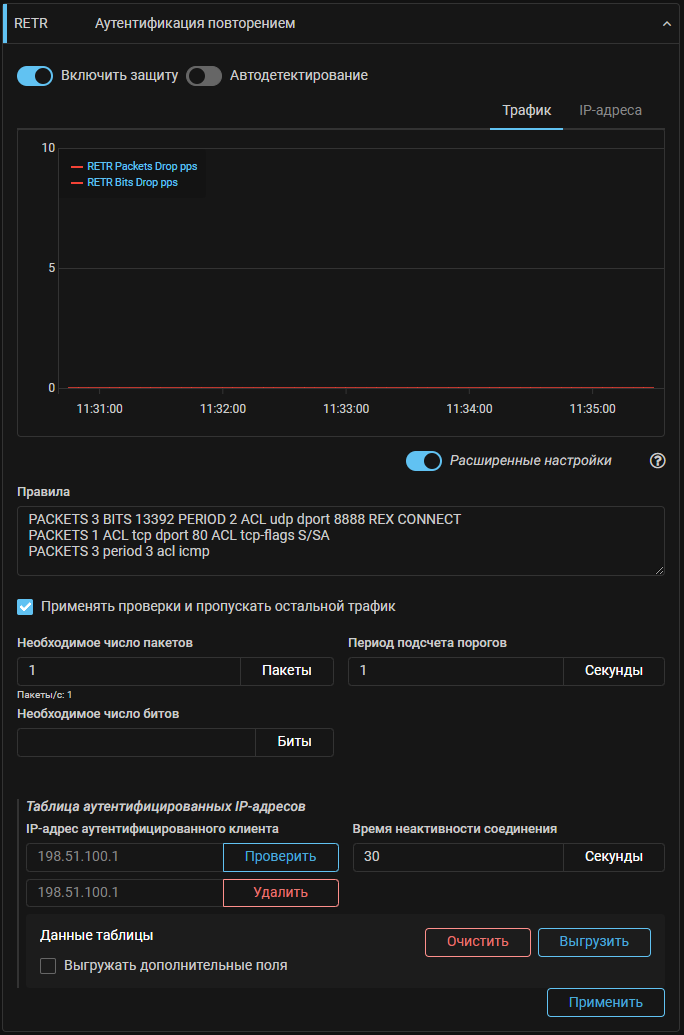This screenshot has width=684, height=1035.
Task: Switch to the 'Трафик' tab
Action: [526, 110]
